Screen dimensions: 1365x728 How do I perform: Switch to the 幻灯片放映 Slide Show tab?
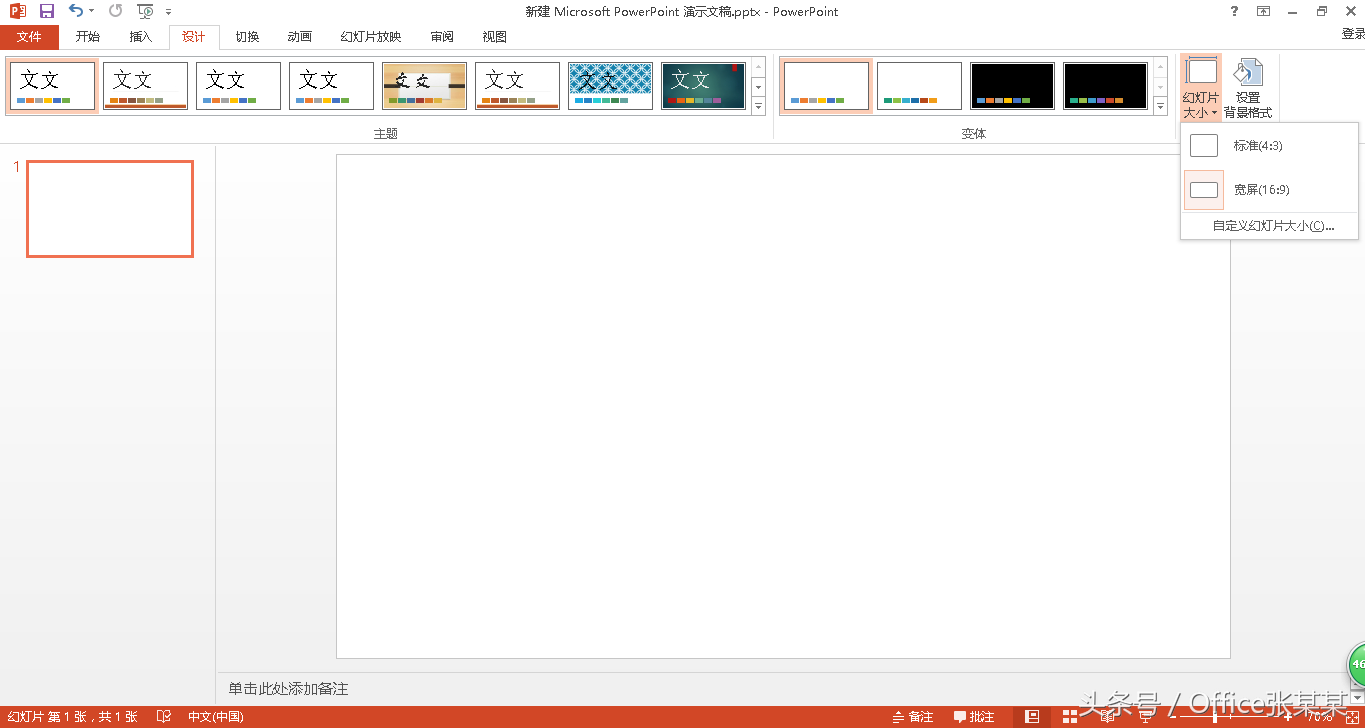click(370, 37)
